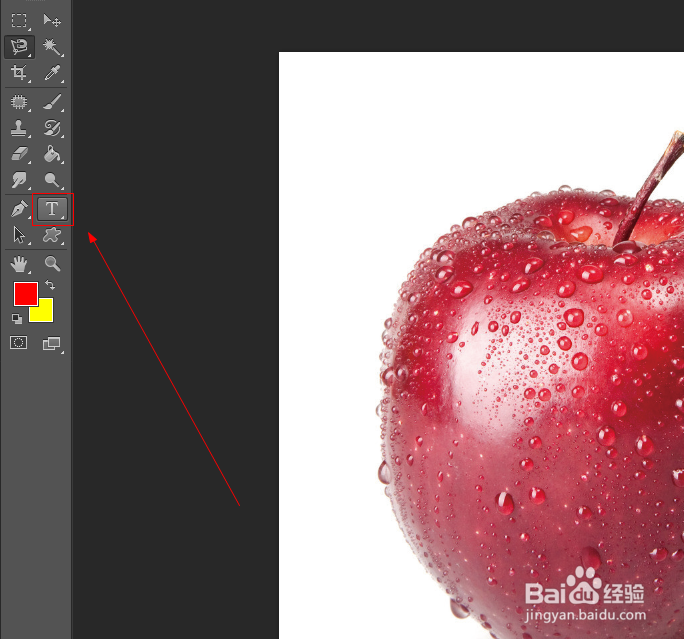The width and height of the screenshot is (684, 639).
Task: Select the Eyedropper tool
Action: click(x=52, y=72)
